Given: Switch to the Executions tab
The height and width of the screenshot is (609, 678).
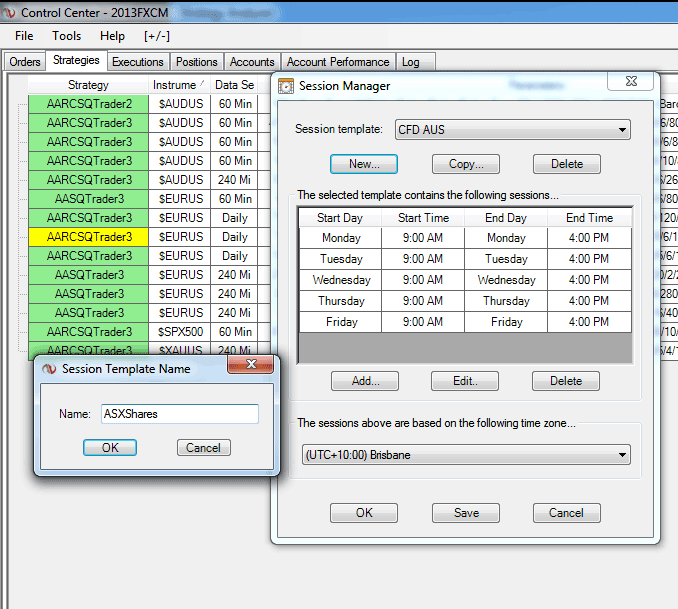Looking at the screenshot, I should (x=138, y=62).
